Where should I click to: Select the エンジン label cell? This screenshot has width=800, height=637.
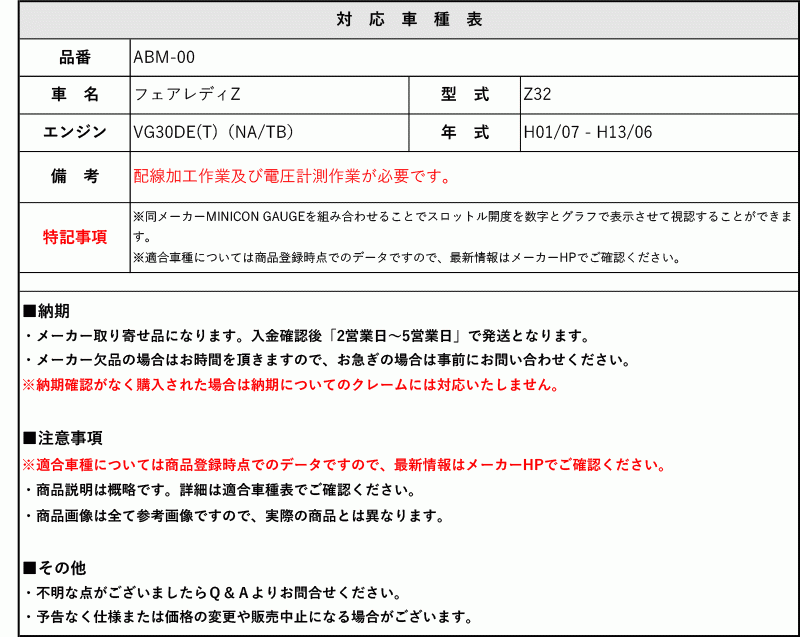point(71,130)
